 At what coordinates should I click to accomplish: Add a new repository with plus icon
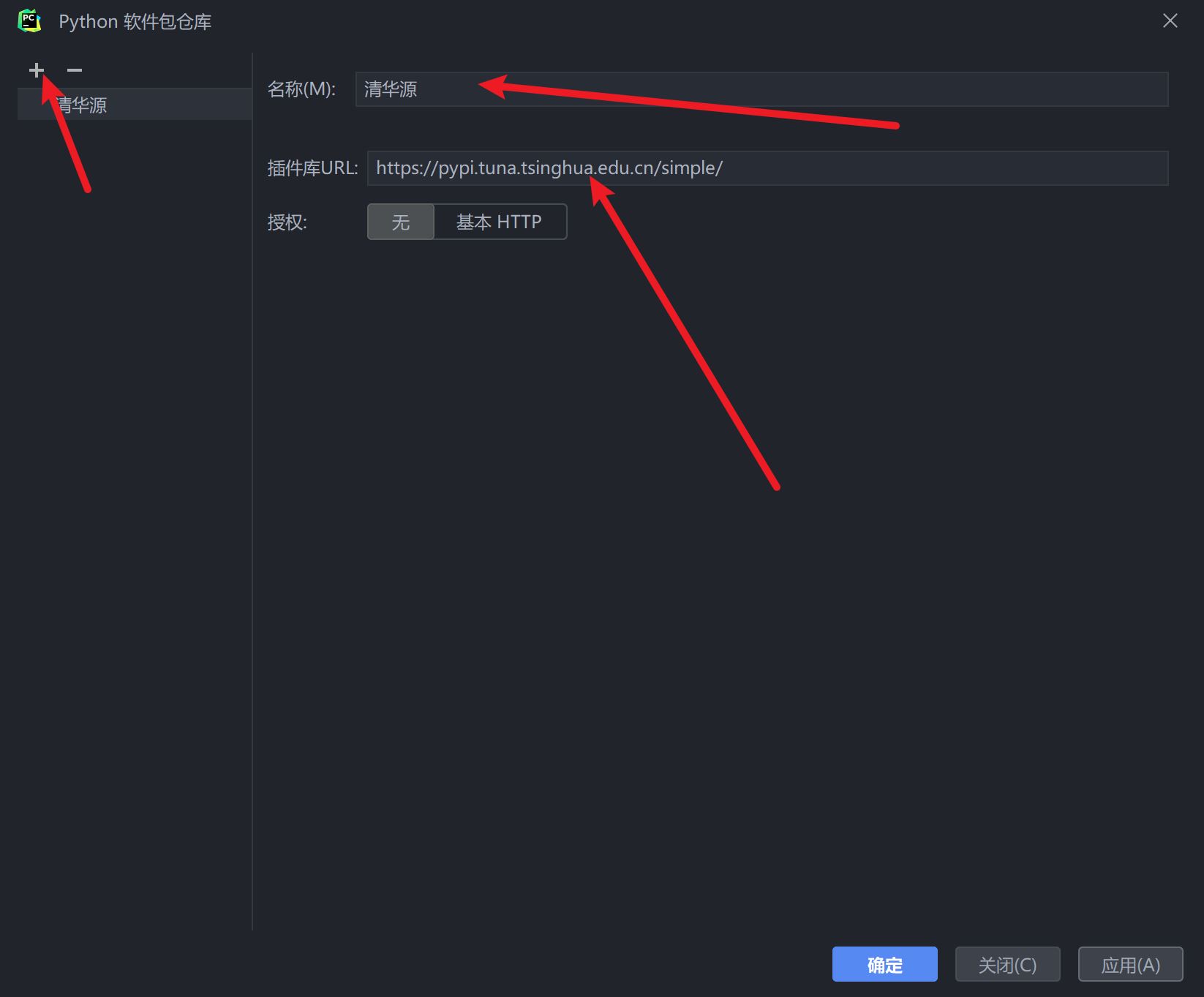pyautogui.click(x=37, y=70)
